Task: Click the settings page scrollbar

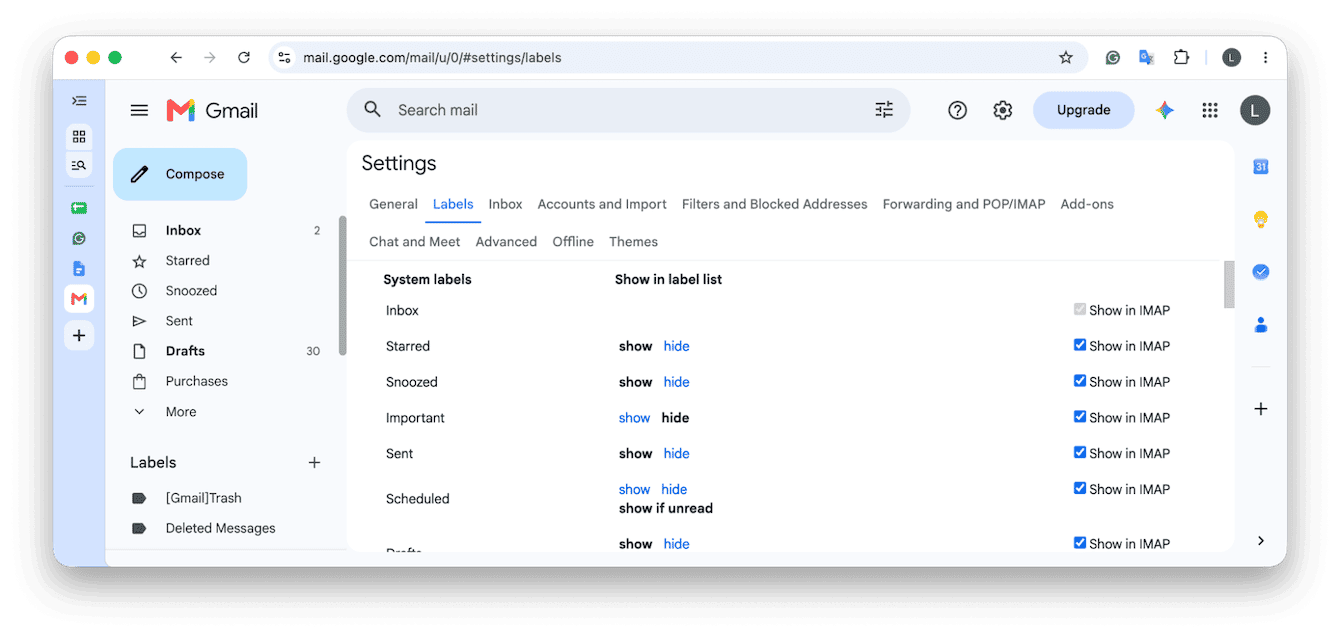Action: tap(1229, 285)
